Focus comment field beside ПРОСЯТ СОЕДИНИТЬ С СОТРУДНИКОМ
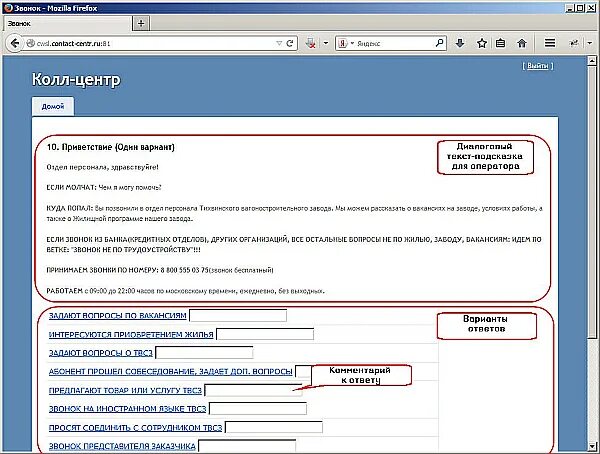Image resolution: width=600 pixels, height=454 pixels. tap(274, 427)
